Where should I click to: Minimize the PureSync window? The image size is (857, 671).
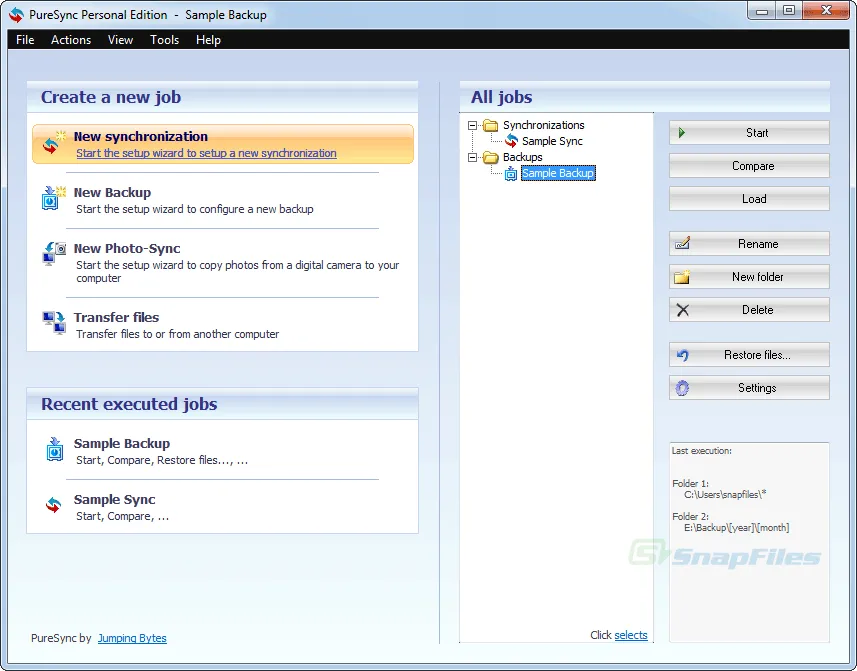pos(762,10)
